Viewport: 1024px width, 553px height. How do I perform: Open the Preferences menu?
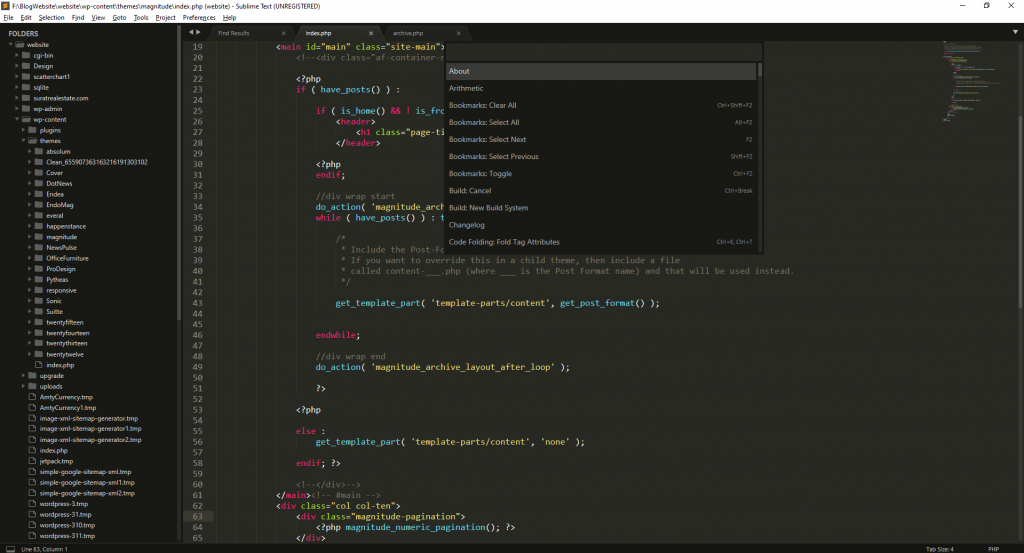click(x=199, y=17)
